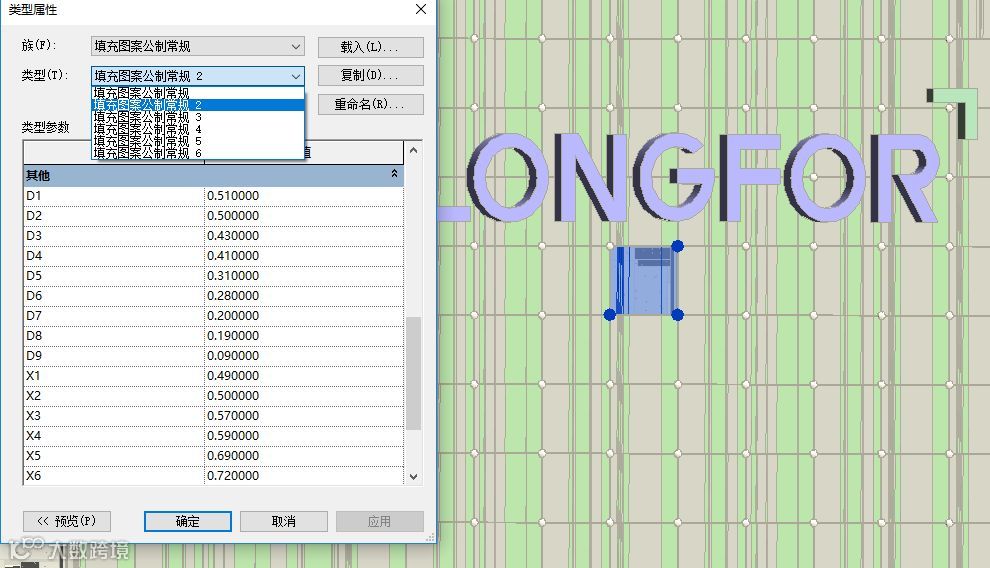The height and width of the screenshot is (568, 990).
Task: Edit the D9 value 0.090000
Action: point(304,356)
